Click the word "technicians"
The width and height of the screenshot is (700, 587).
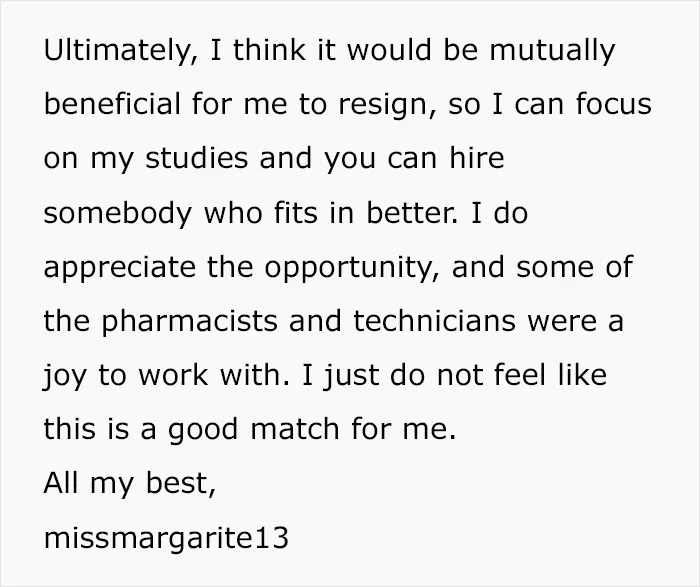click(x=434, y=321)
